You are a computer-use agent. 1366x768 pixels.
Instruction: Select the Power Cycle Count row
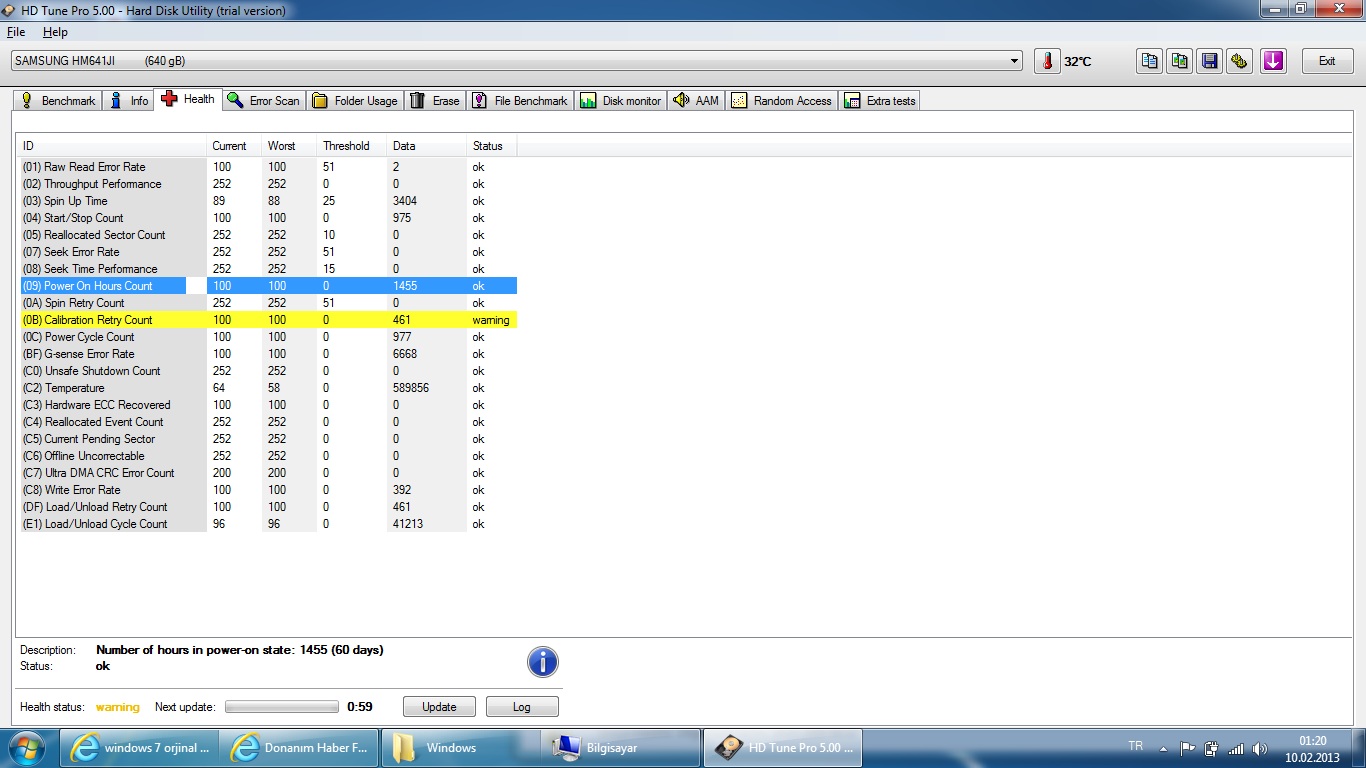(x=268, y=337)
